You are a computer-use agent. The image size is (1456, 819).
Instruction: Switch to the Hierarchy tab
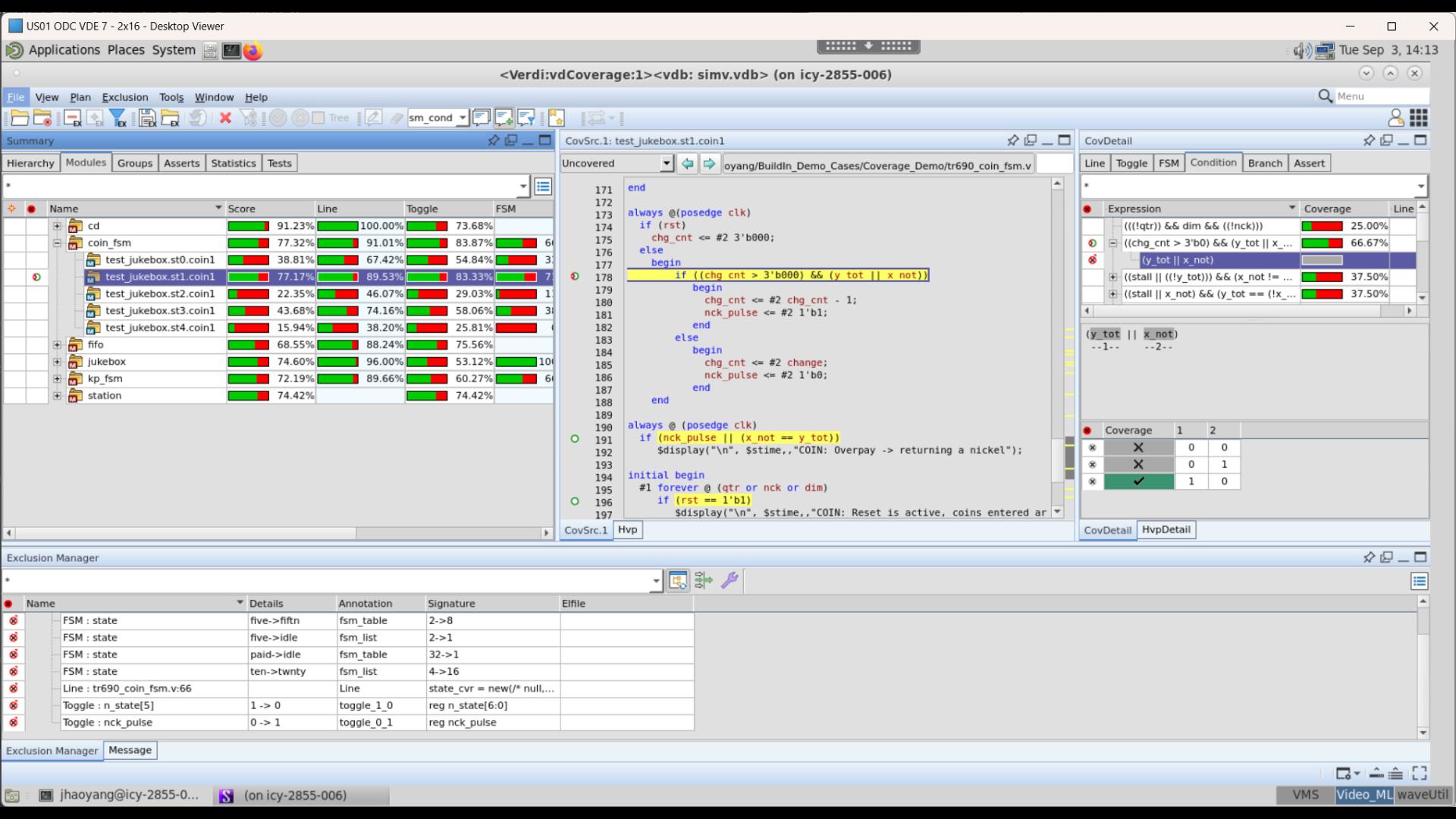30,163
